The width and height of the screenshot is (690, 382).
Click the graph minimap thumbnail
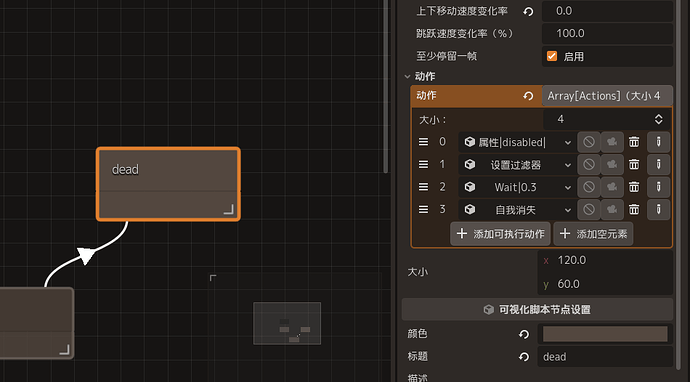[x=287, y=323]
